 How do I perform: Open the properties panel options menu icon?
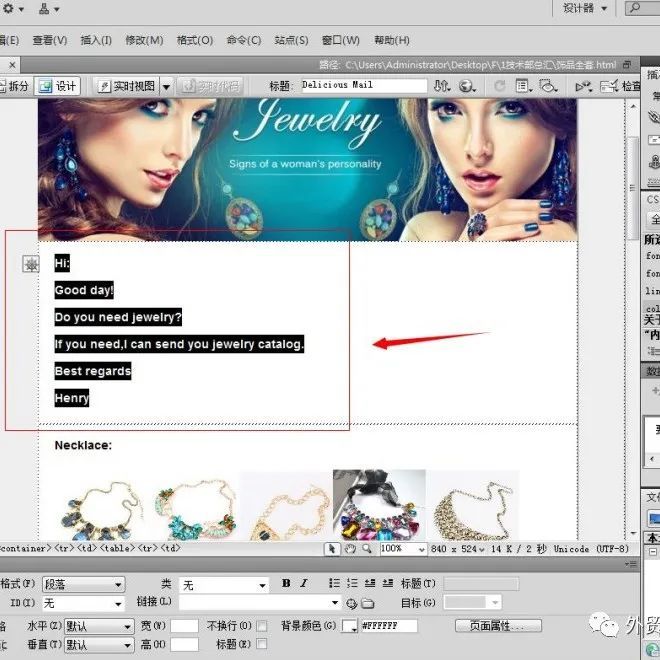tap(630, 564)
